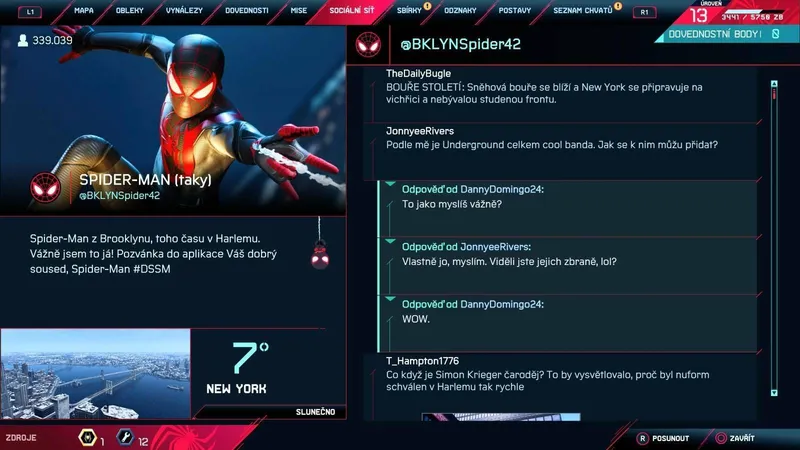The height and width of the screenshot is (450, 800).
Task: Click the ZAVŘÍT close prompt
Action: 742,438
